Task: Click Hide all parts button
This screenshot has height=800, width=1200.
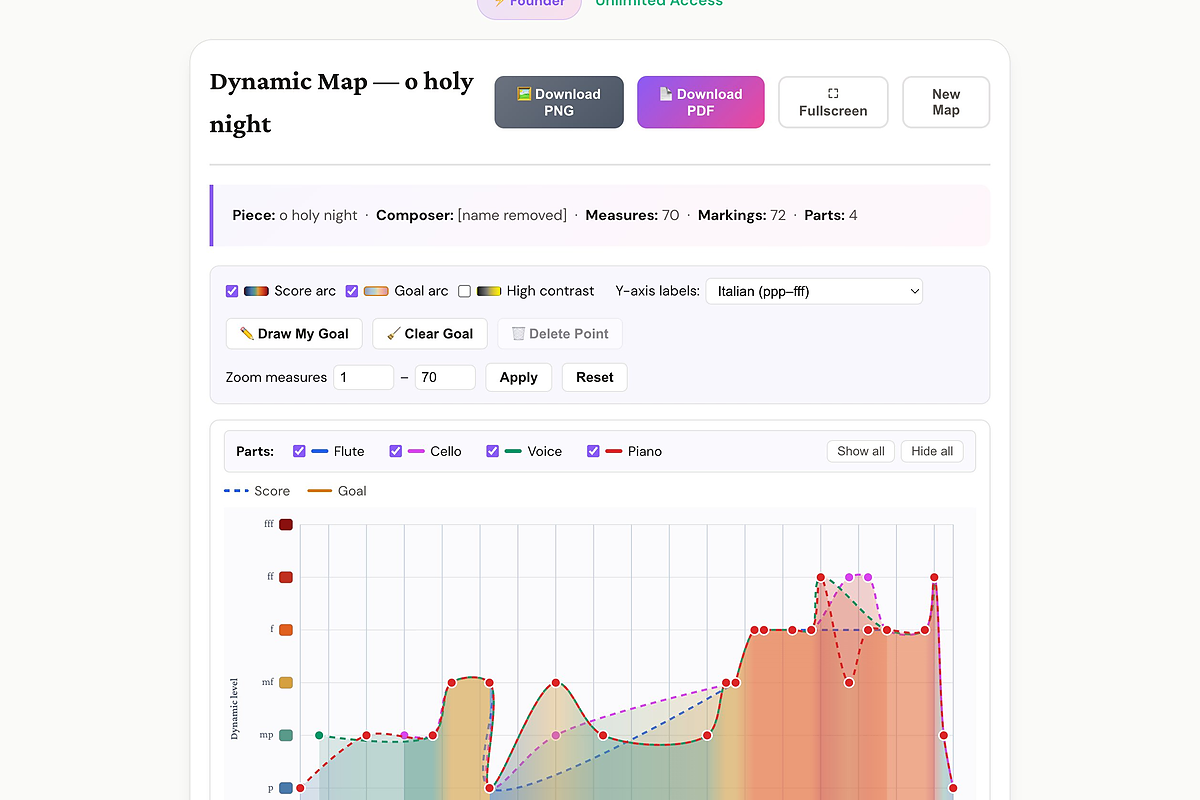Action: coord(932,451)
